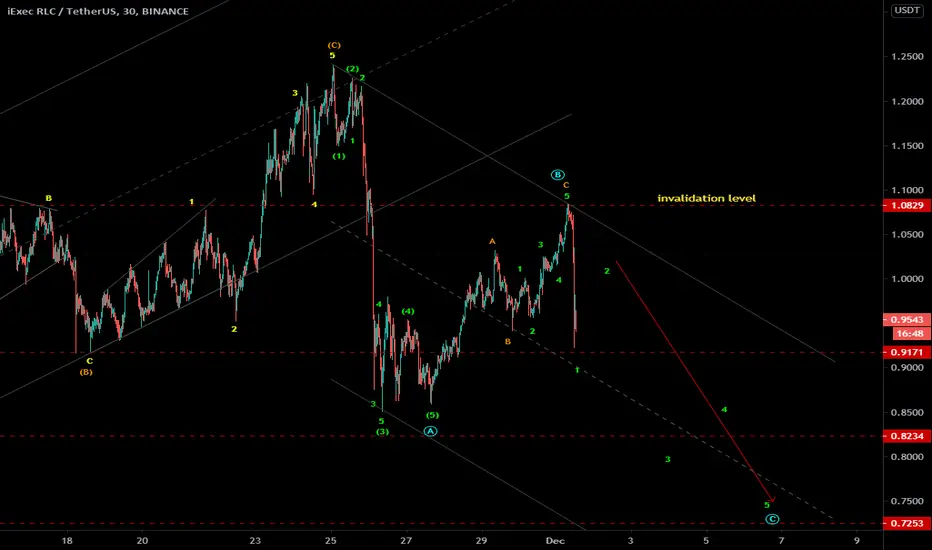The height and width of the screenshot is (550, 932).
Task: Click date 18 on the time axis
Action: point(67,540)
